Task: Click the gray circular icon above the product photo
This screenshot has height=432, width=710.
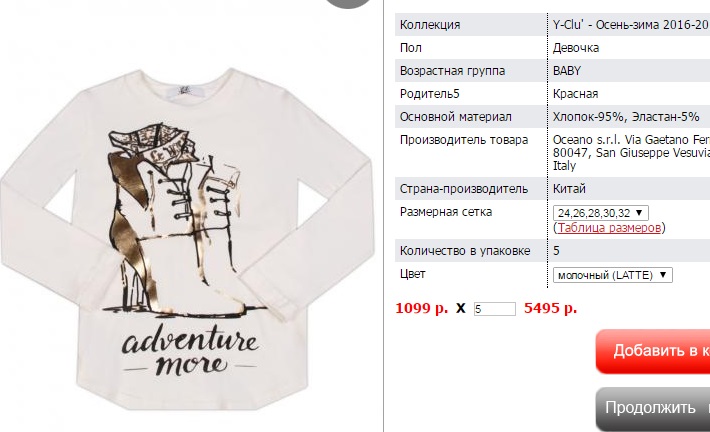Action: 348,4
